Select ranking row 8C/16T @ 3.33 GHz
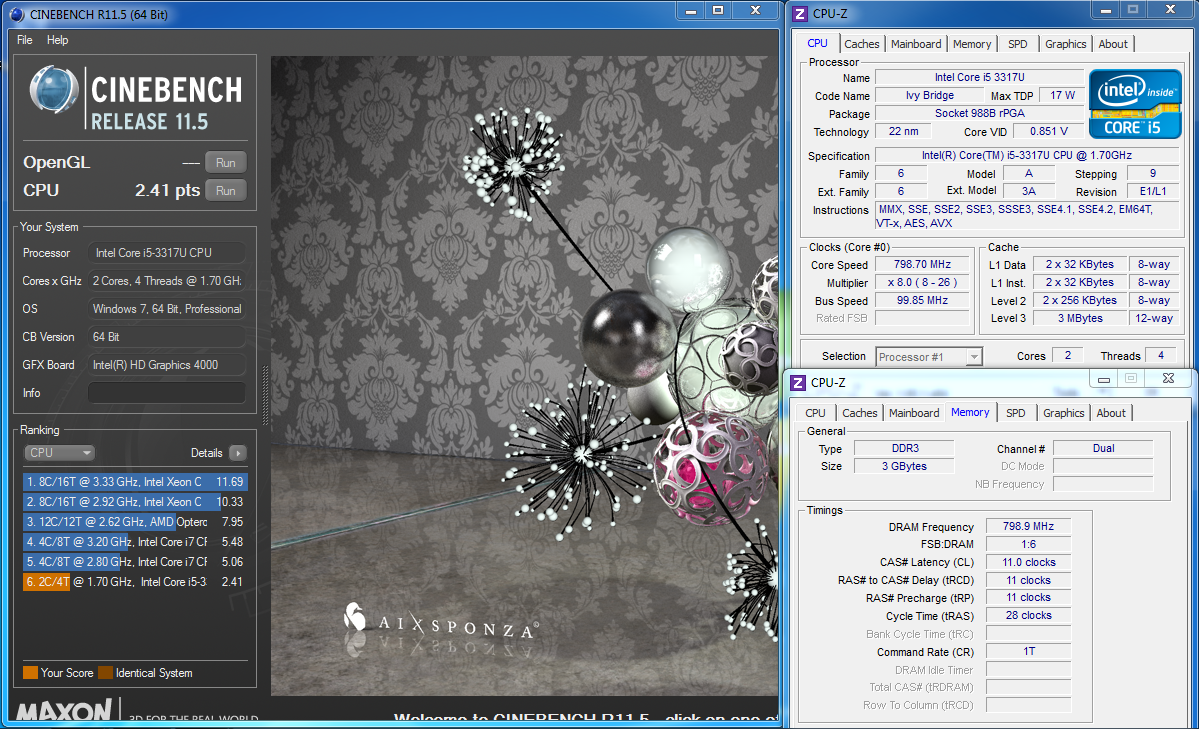 pos(135,482)
